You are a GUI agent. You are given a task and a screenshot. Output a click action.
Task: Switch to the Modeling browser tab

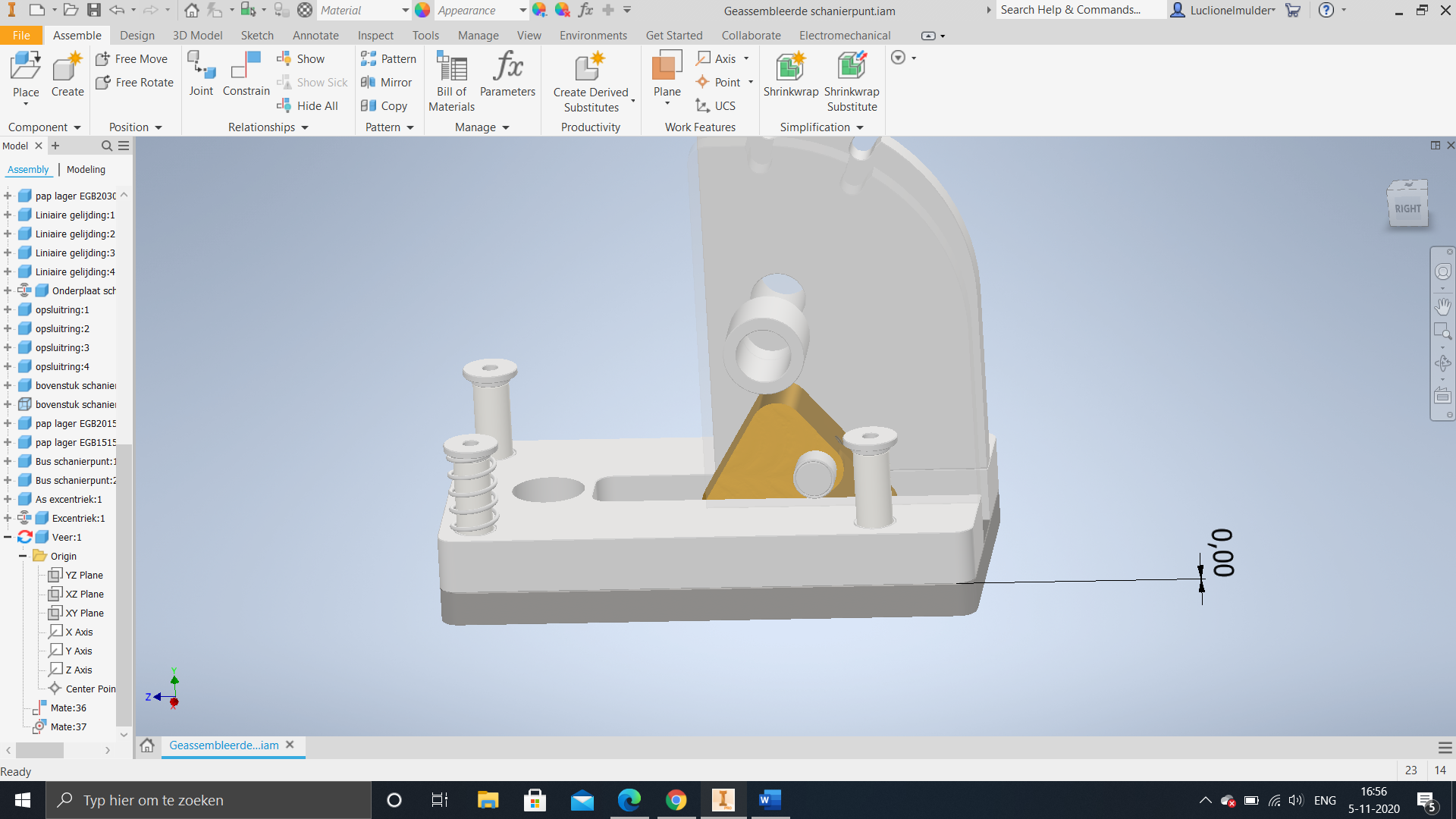coord(86,169)
